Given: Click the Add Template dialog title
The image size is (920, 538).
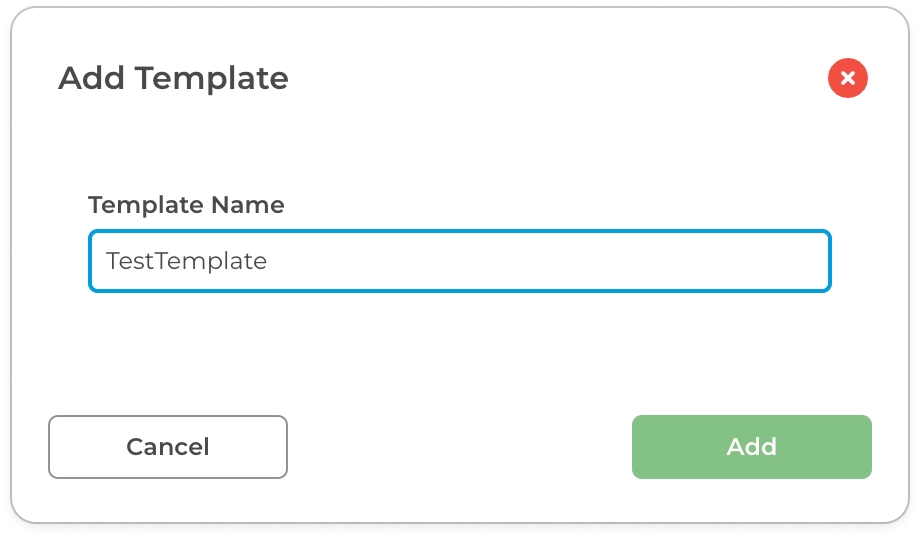Looking at the screenshot, I should [173, 78].
